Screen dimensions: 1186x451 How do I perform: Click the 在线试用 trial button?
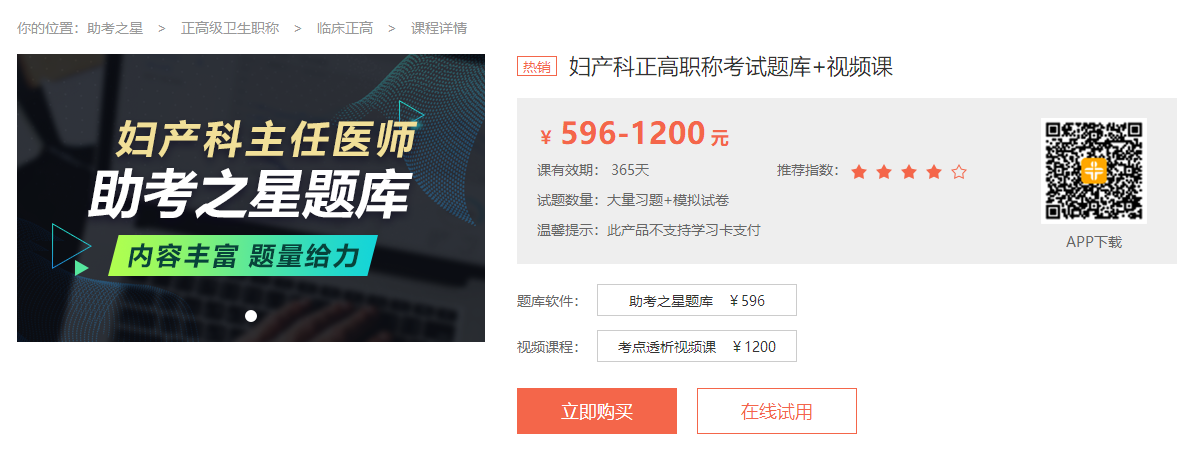click(777, 411)
